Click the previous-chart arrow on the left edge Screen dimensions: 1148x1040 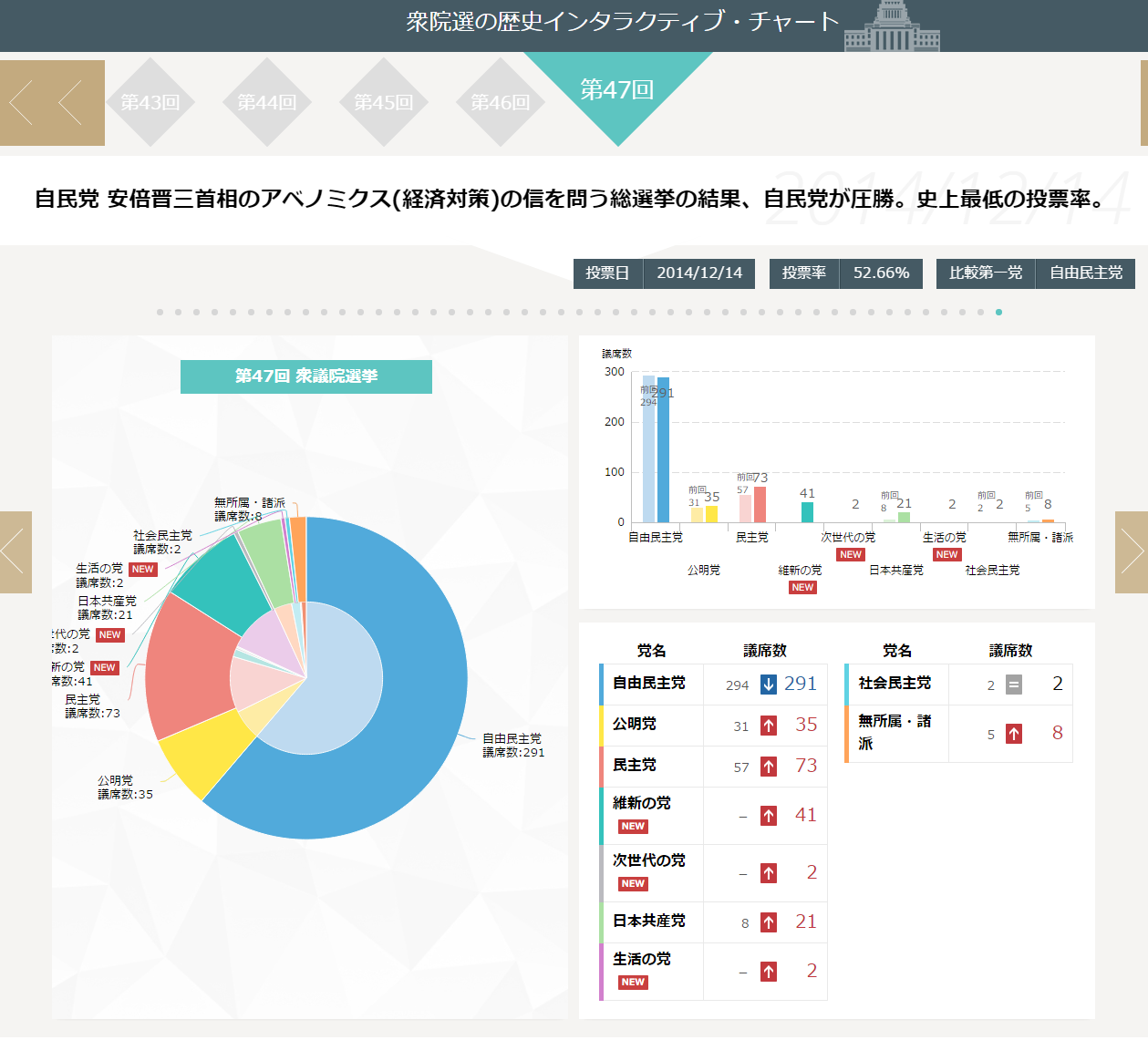pos(16,552)
